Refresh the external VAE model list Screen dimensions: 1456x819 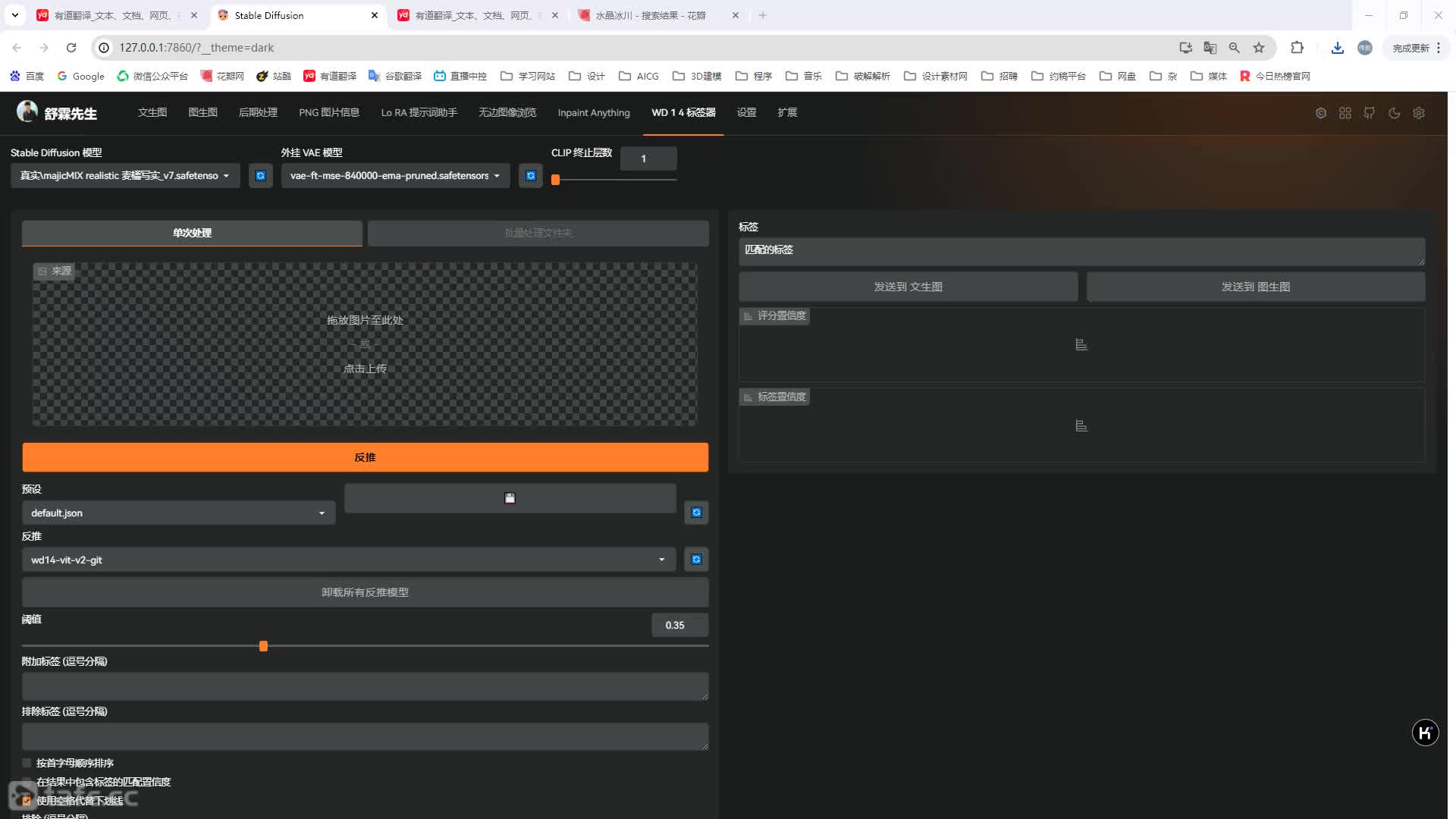point(531,175)
